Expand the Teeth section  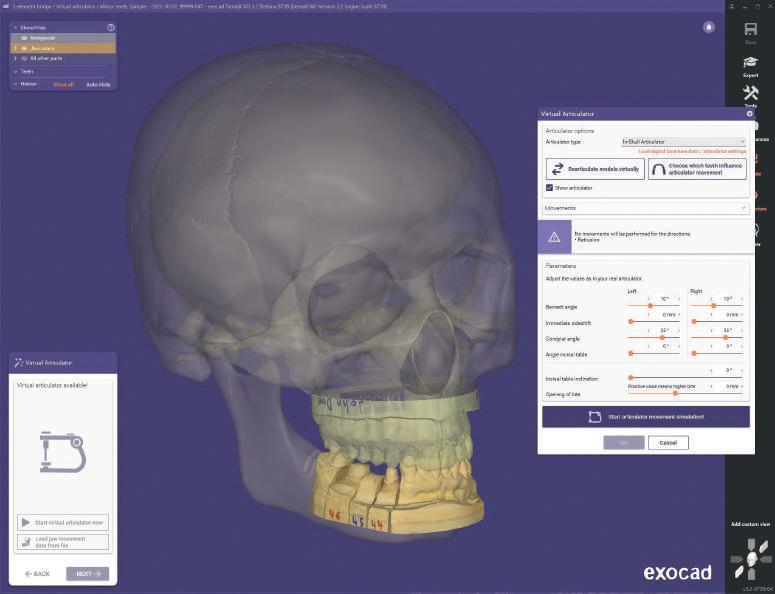15,72
